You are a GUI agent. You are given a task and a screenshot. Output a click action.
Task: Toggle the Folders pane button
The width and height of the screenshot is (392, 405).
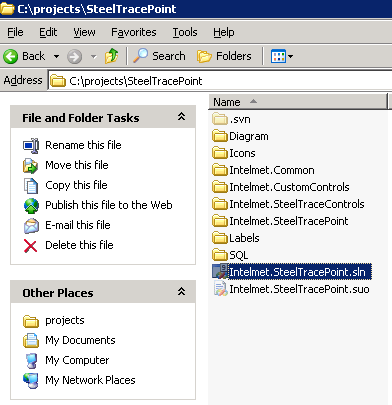pyautogui.click(x=224, y=56)
